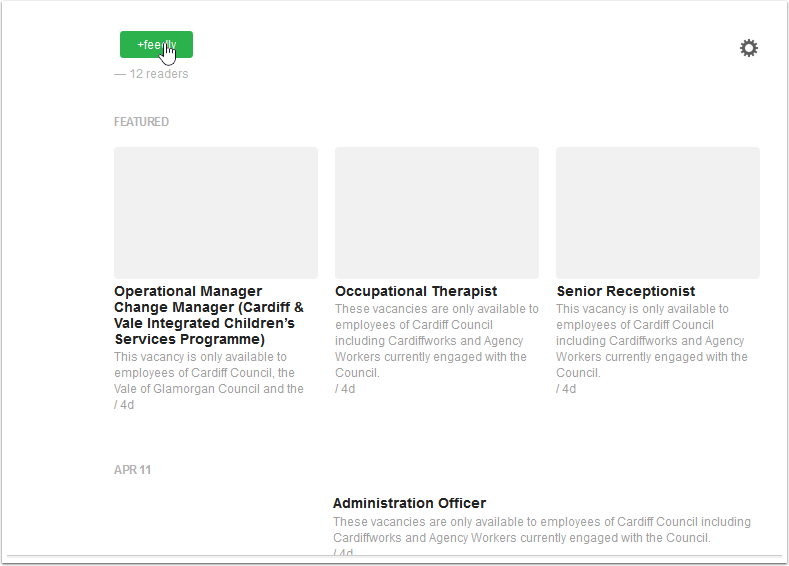This screenshot has height=566, width=789.
Task: Click the Occupational Therapist vacancy summary text
Action: 436,341
